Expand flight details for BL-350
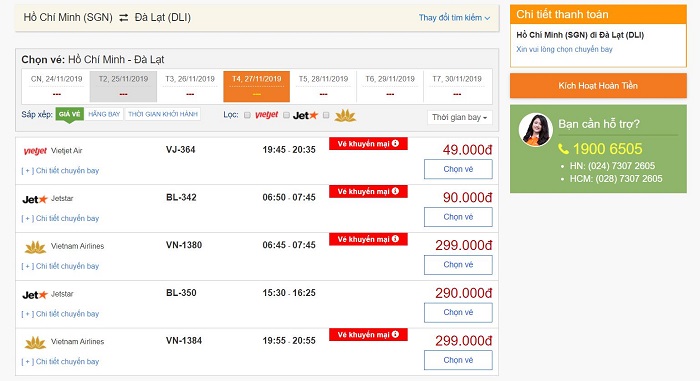Viewport: 700px width, 381px height. [x=60, y=314]
